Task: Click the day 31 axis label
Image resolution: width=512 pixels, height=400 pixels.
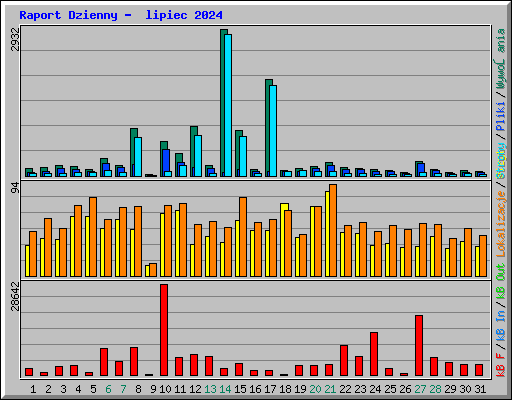Action: tap(480, 389)
